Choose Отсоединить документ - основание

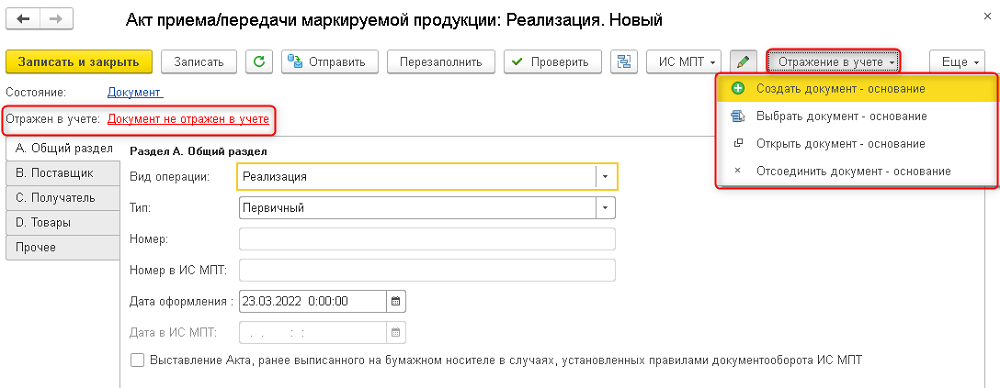point(857,171)
